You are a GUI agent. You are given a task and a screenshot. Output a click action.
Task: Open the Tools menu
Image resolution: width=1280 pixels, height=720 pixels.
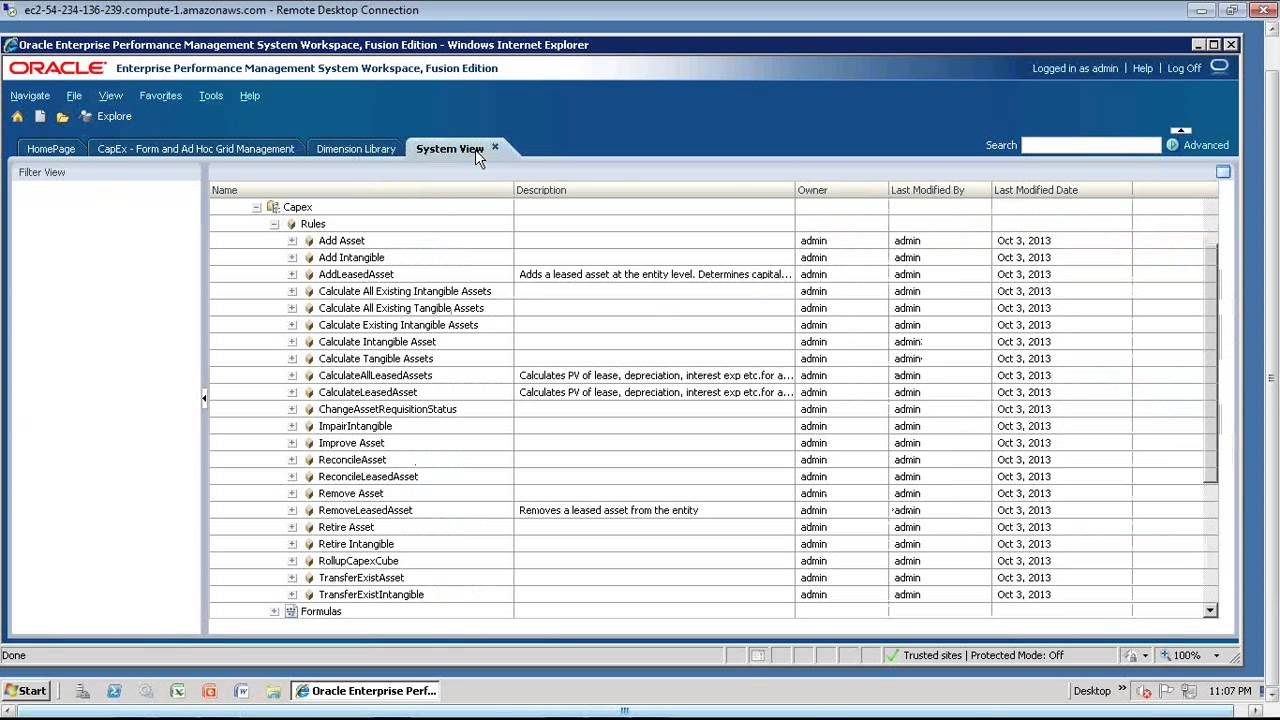point(211,96)
